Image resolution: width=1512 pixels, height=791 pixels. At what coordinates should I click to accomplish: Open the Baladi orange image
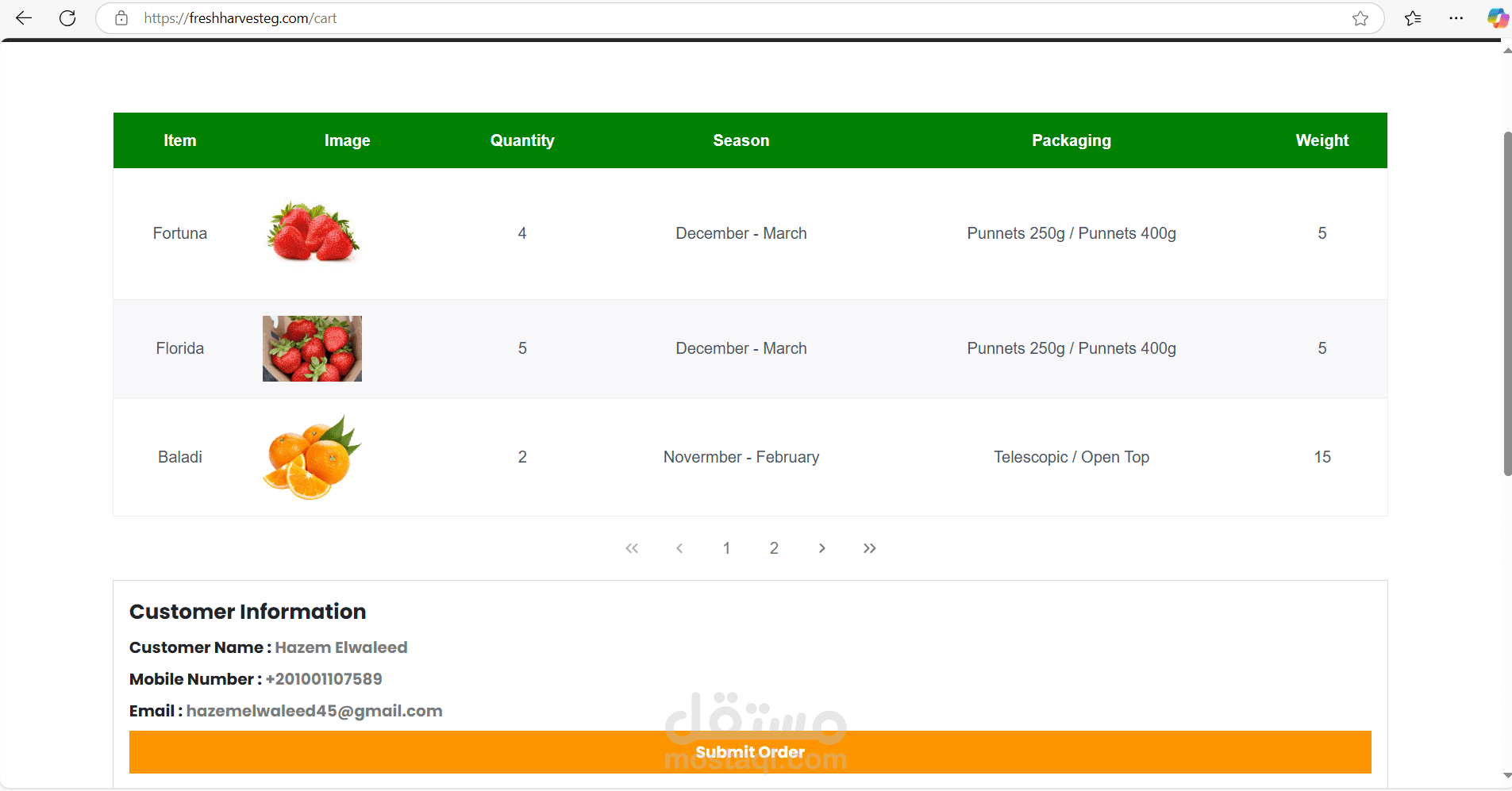pyautogui.click(x=312, y=457)
